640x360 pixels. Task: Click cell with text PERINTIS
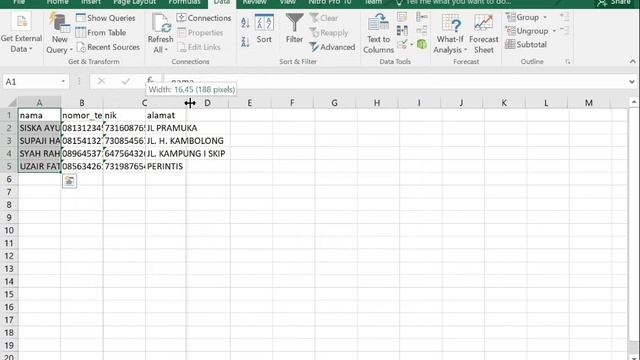166,167
